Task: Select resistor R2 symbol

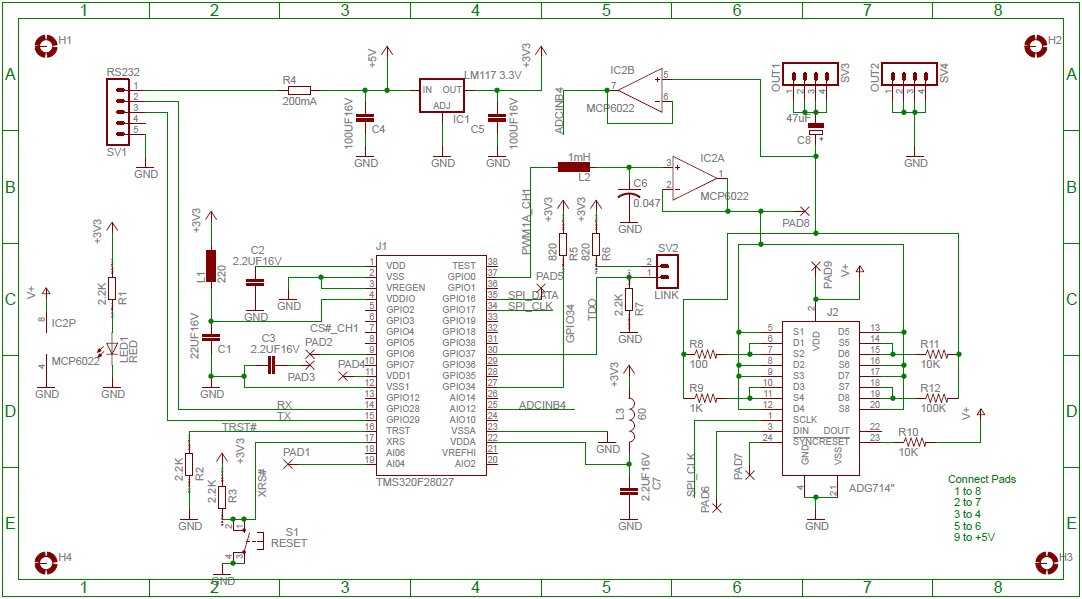Action: pyautogui.click(x=188, y=466)
